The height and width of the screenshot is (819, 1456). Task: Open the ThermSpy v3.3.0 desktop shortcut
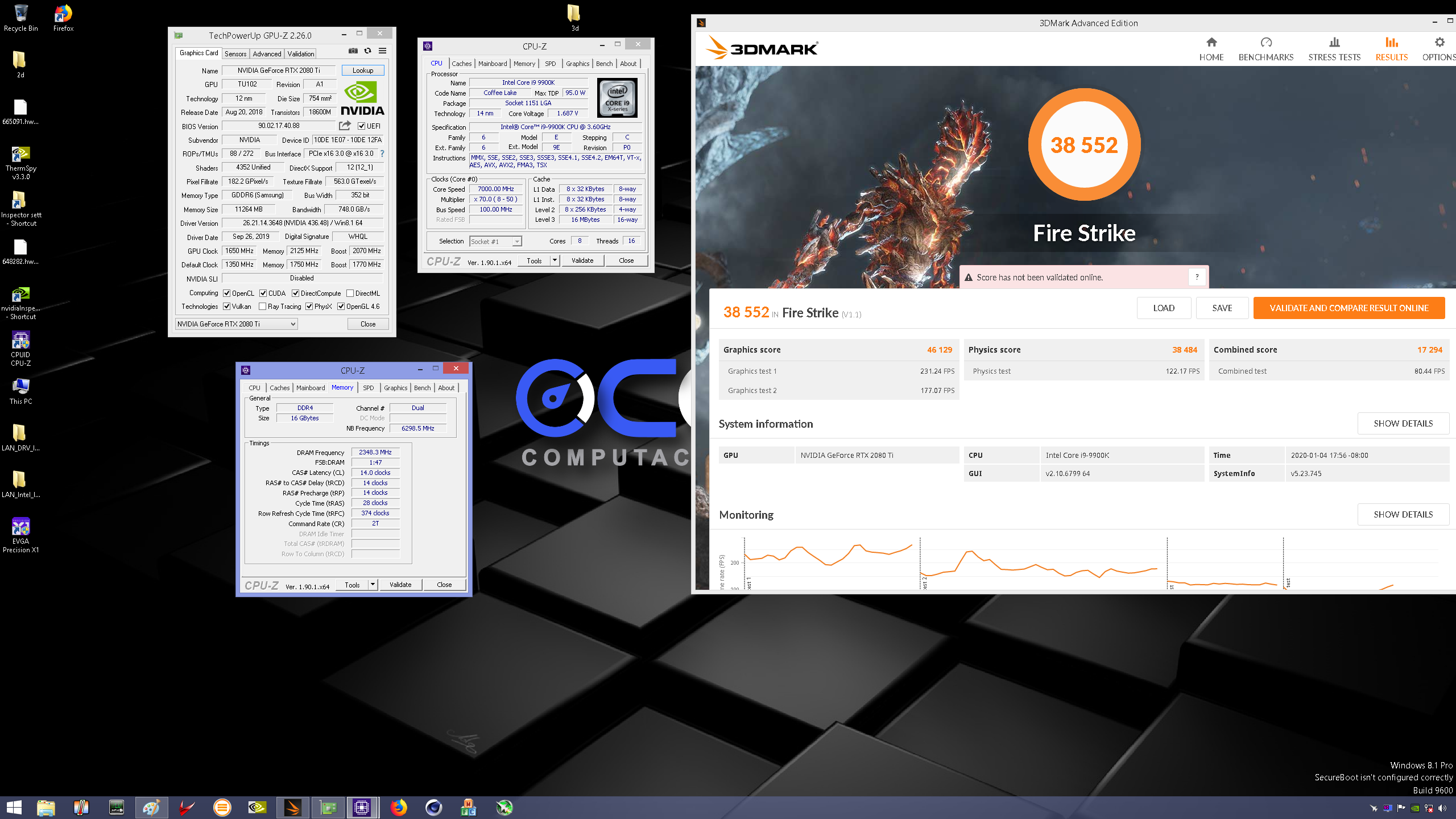click(20, 163)
